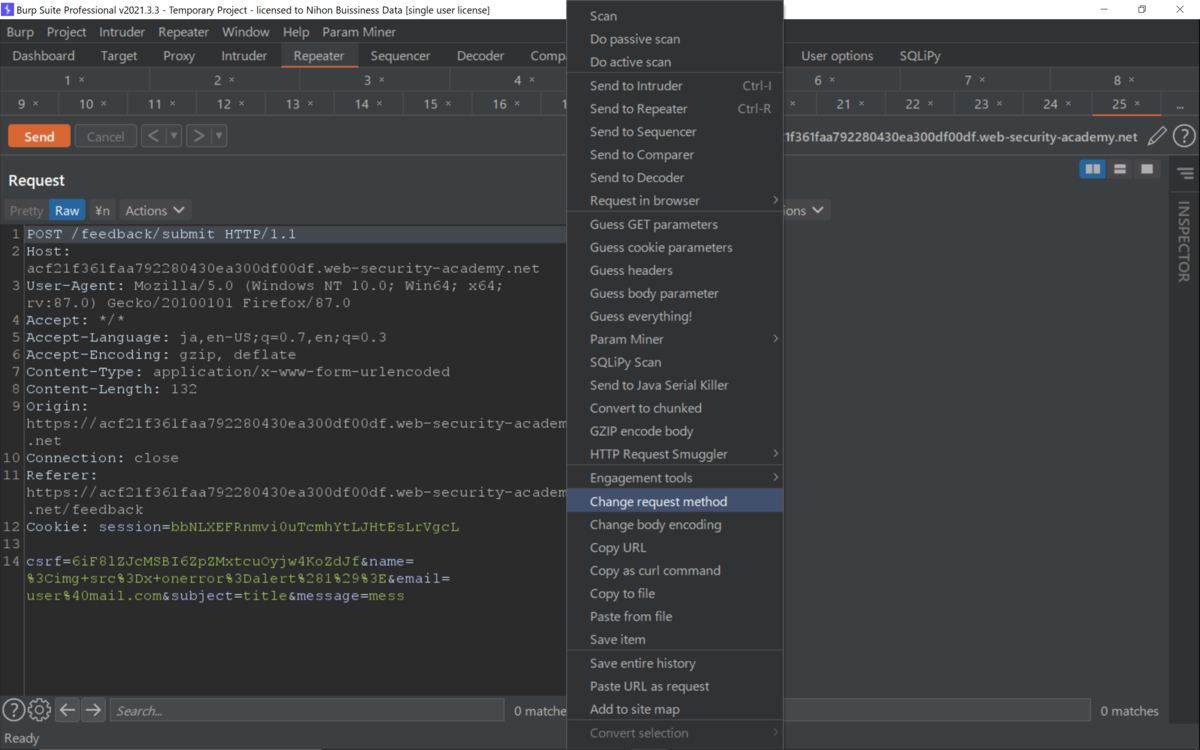1200x750 pixels.
Task: Close Repeater tab 12
Action: (242, 104)
